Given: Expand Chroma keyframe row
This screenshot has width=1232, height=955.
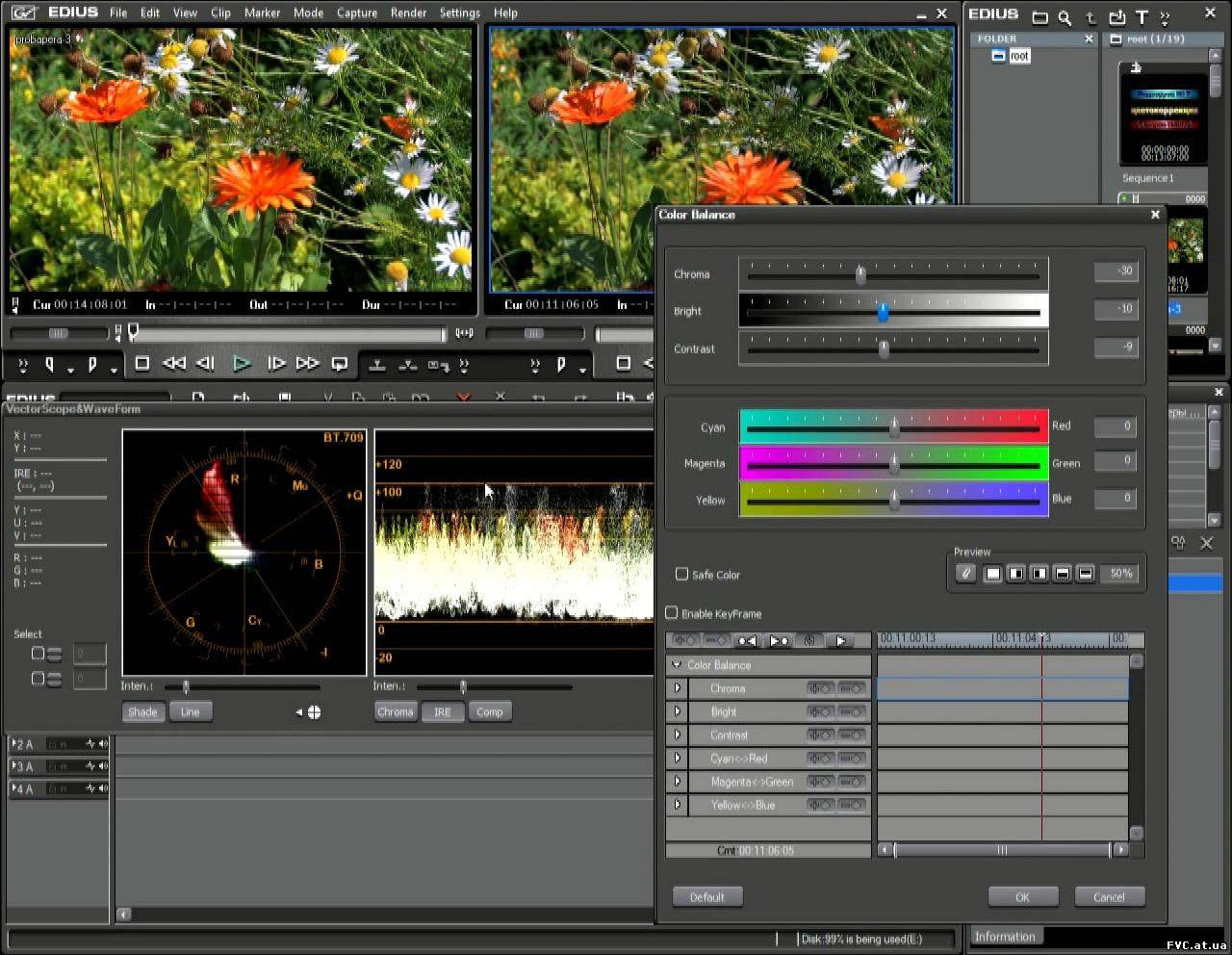Looking at the screenshot, I should click(678, 688).
